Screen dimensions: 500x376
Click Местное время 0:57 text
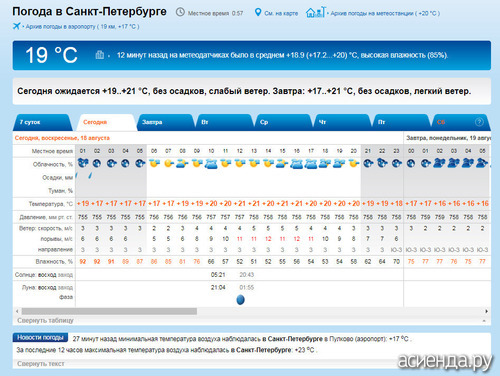pyautogui.click(x=215, y=13)
